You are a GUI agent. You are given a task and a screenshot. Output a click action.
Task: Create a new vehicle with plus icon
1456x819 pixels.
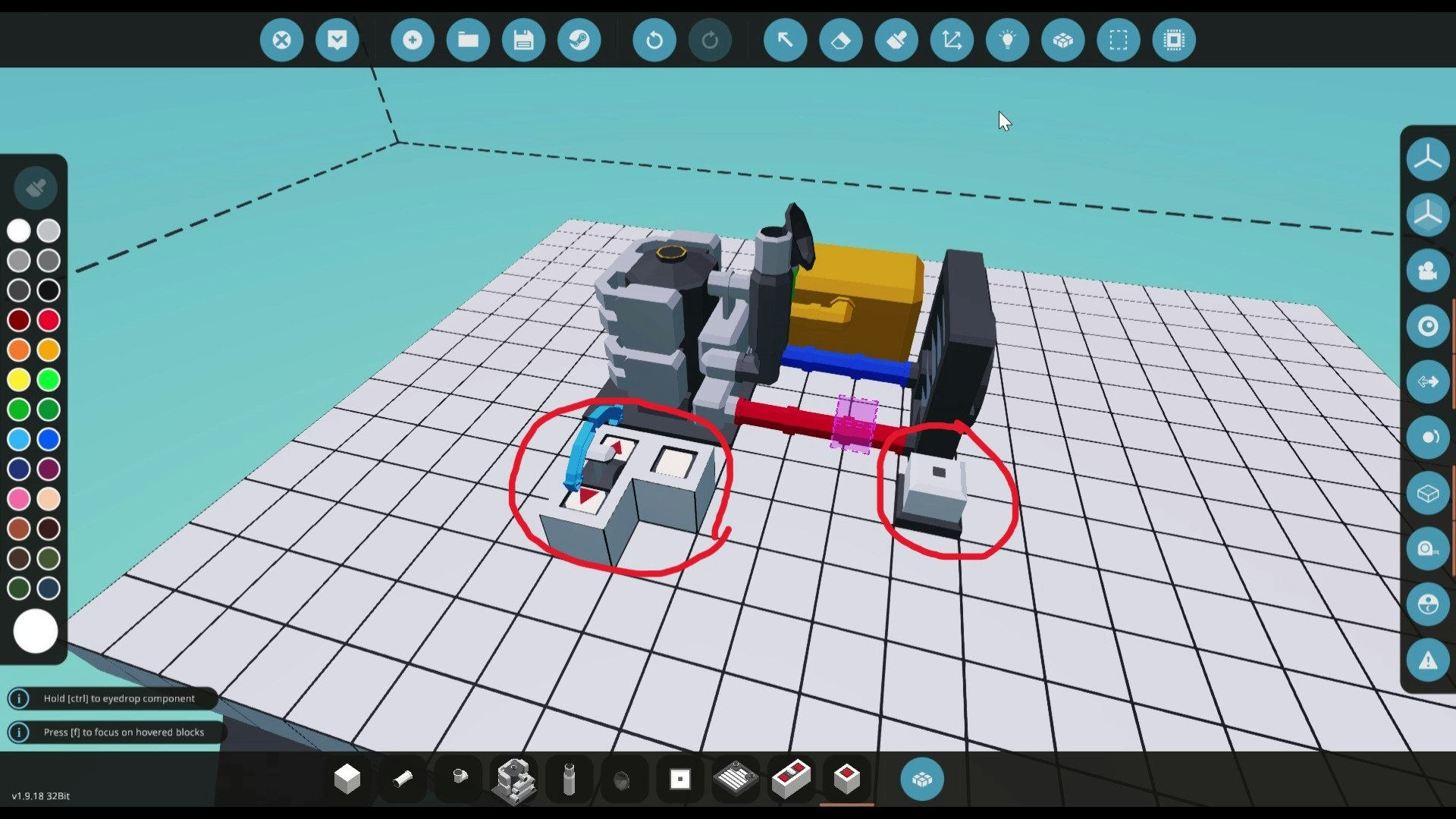tap(413, 39)
